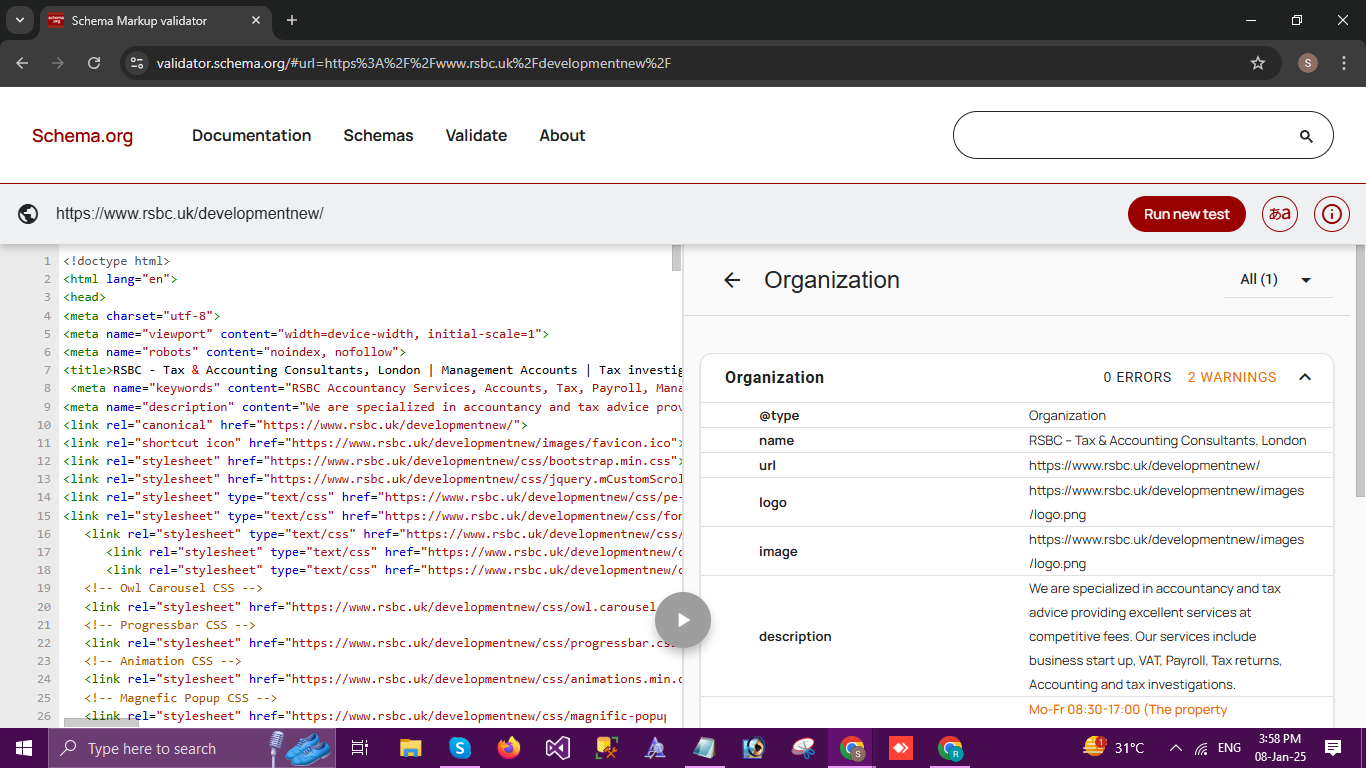Click the @type row value Organization
The image size is (1366, 768).
pos(1067,415)
